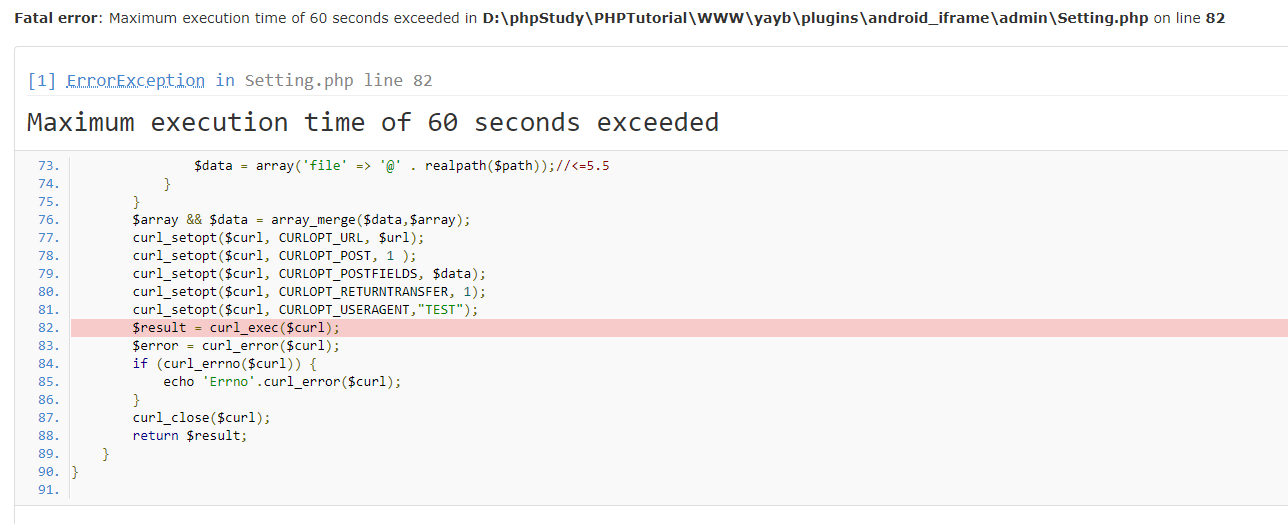This screenshot has width=1288, height=524.
Task: Click the array_merge code line
Action: 300,219
